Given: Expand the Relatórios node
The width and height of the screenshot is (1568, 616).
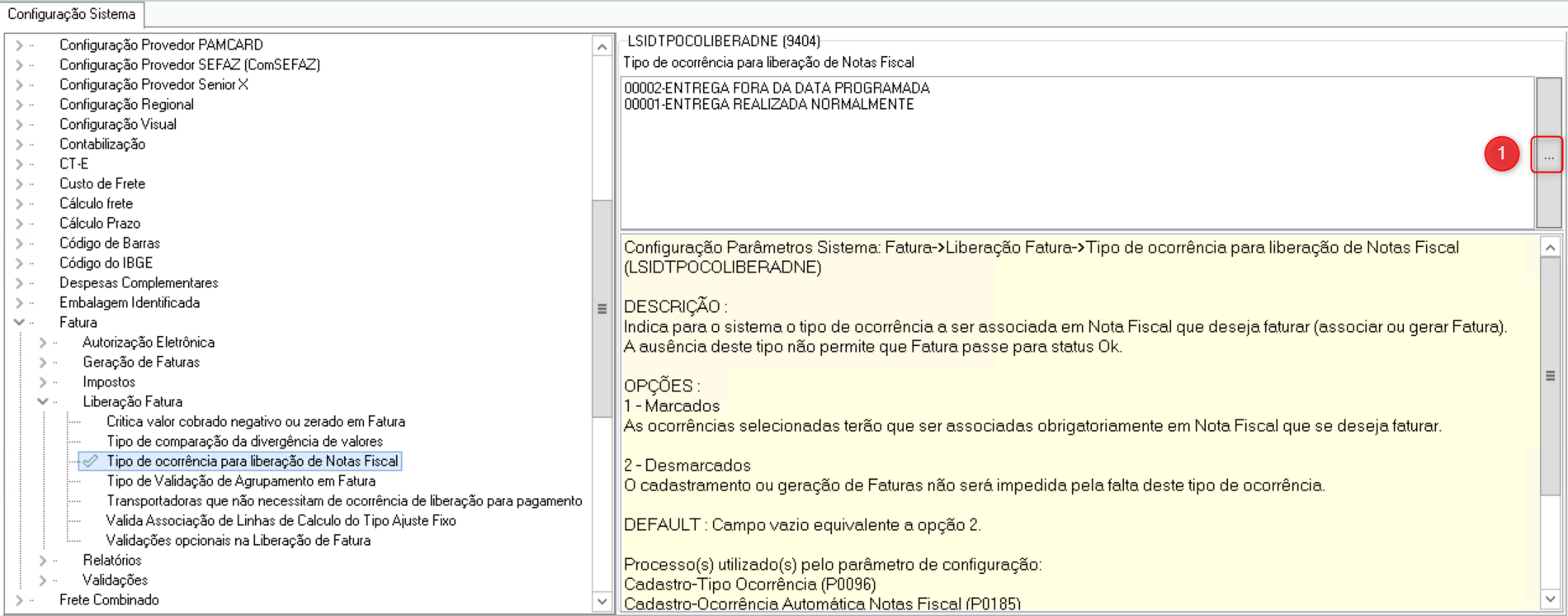Looking at the screenshot, I should point(43,560).
